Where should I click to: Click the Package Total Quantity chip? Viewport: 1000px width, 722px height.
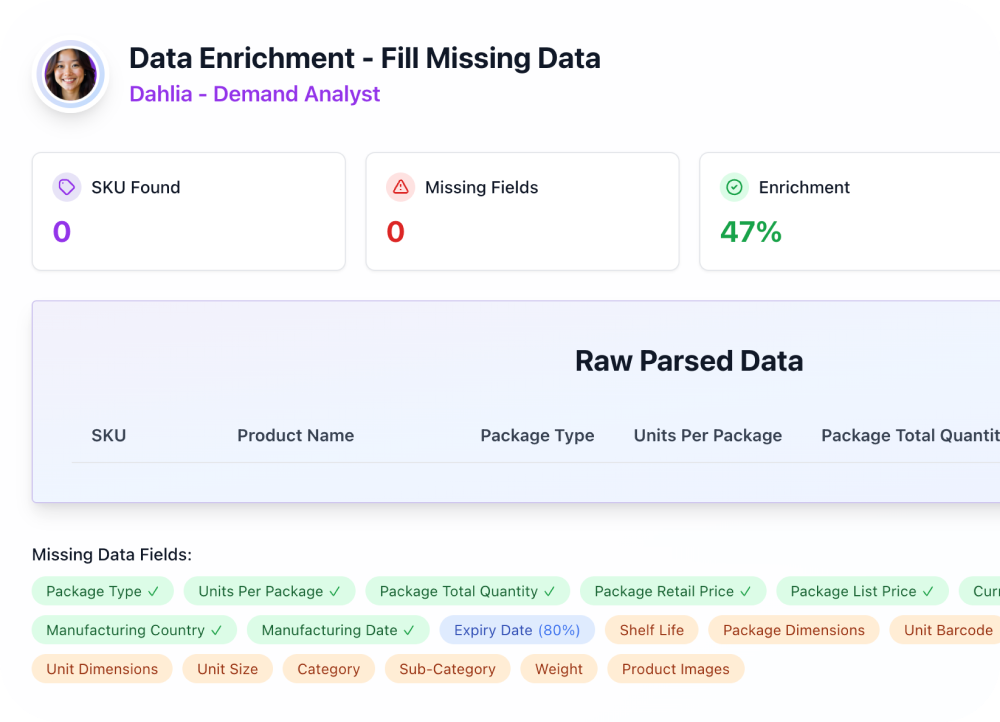pos(467,591)
